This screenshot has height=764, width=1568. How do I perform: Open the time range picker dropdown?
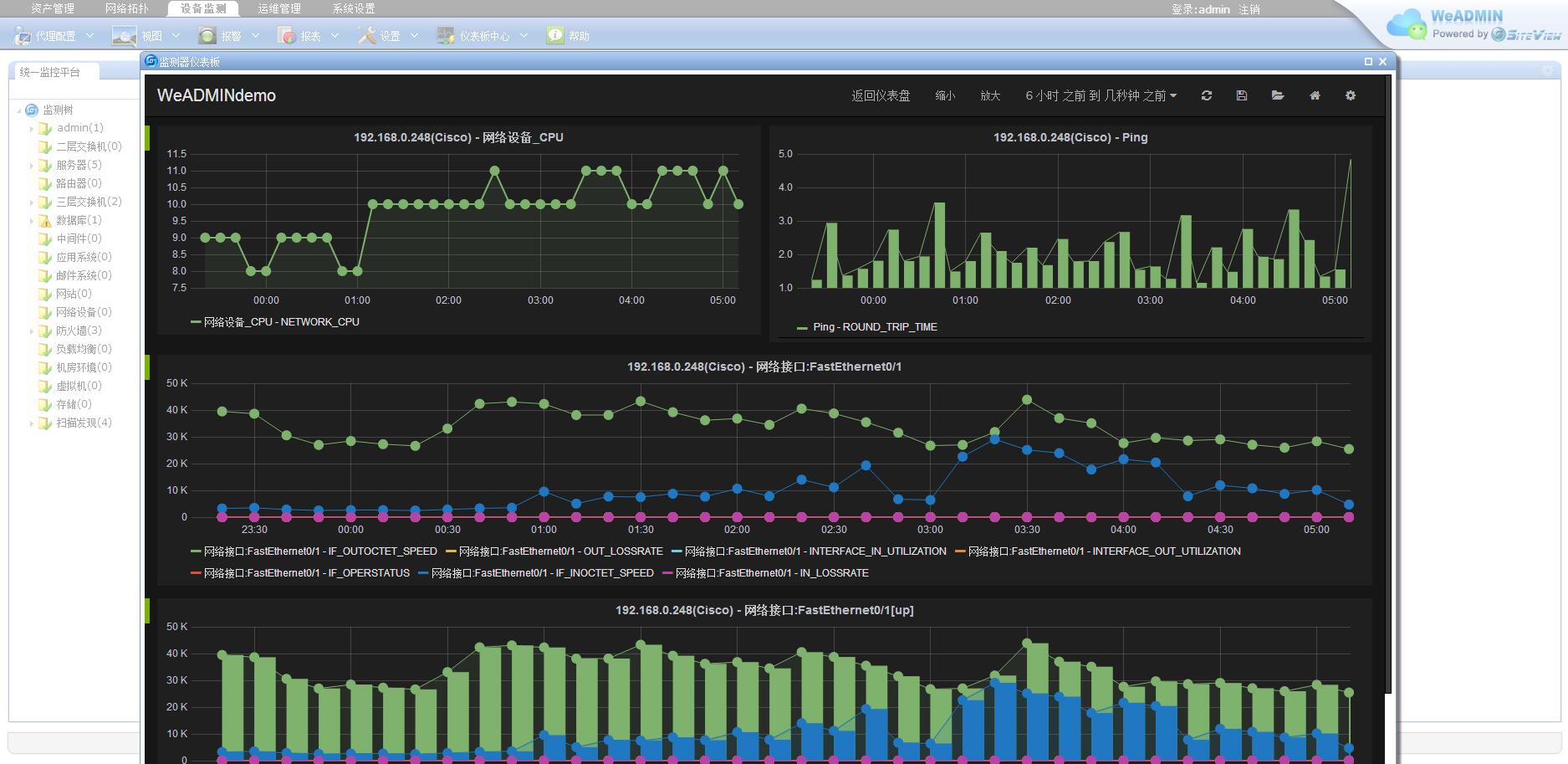click(x=1101, y=95)
